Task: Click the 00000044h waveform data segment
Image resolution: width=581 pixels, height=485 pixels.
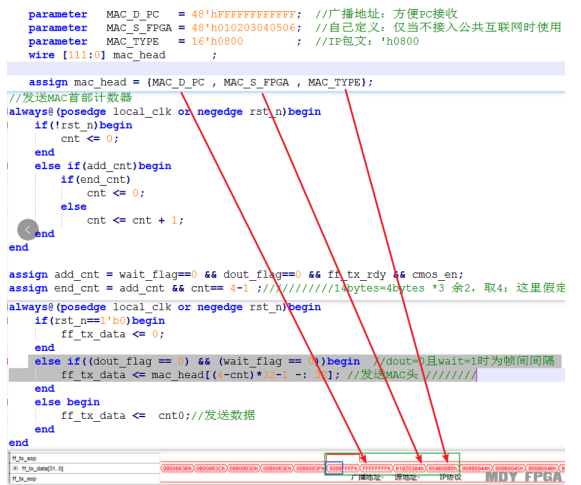Action: (x=476, y=469)
